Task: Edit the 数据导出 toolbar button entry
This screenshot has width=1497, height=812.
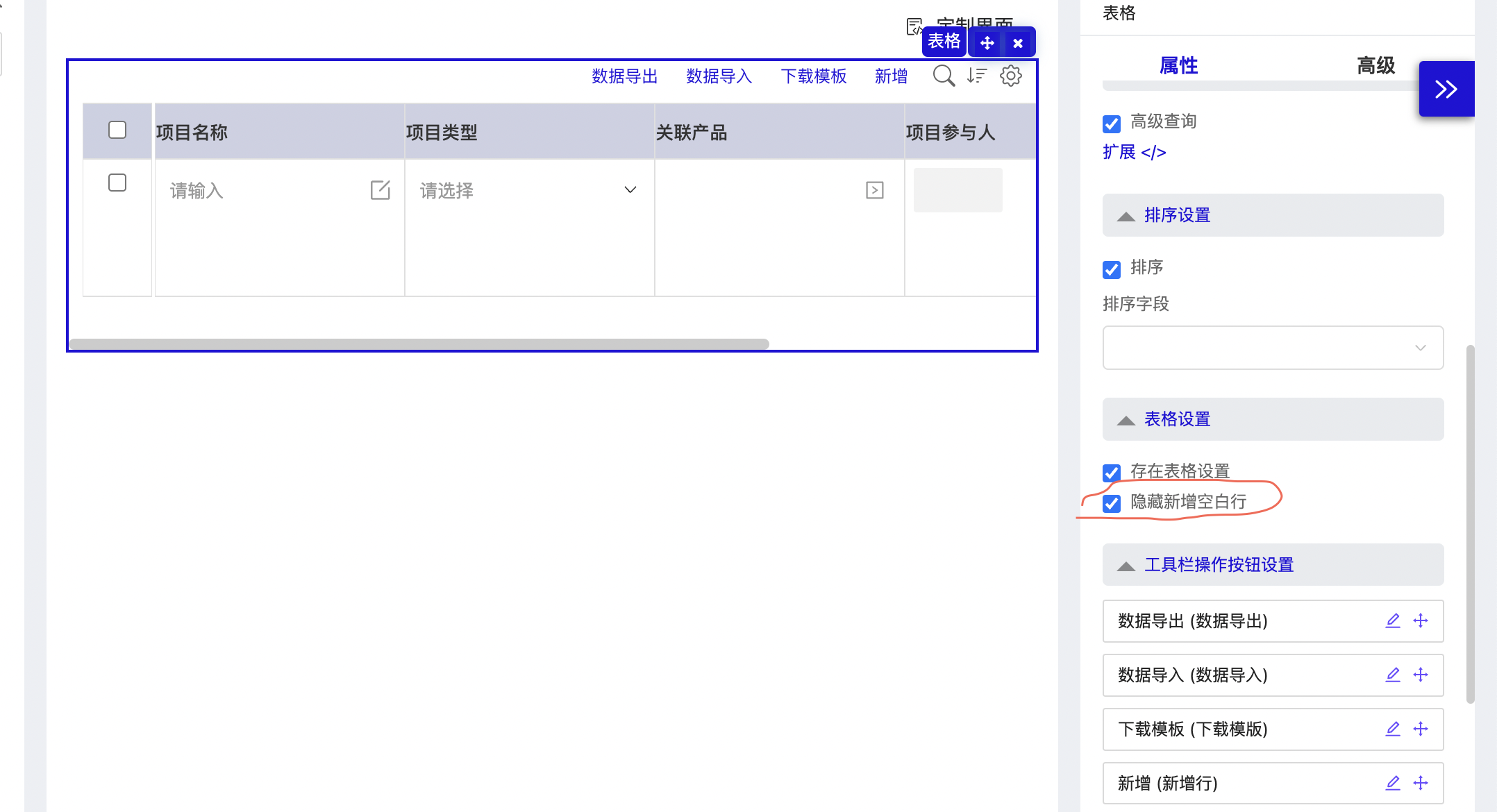Action: [1393, 620]
